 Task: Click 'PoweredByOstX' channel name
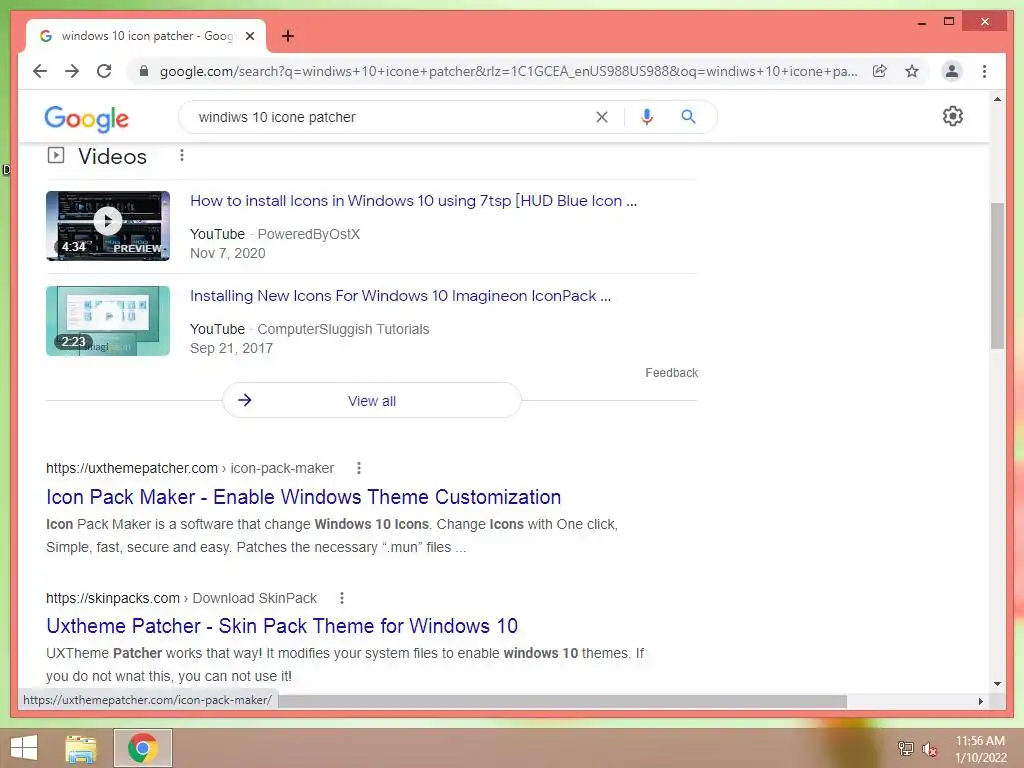point(309,234)
